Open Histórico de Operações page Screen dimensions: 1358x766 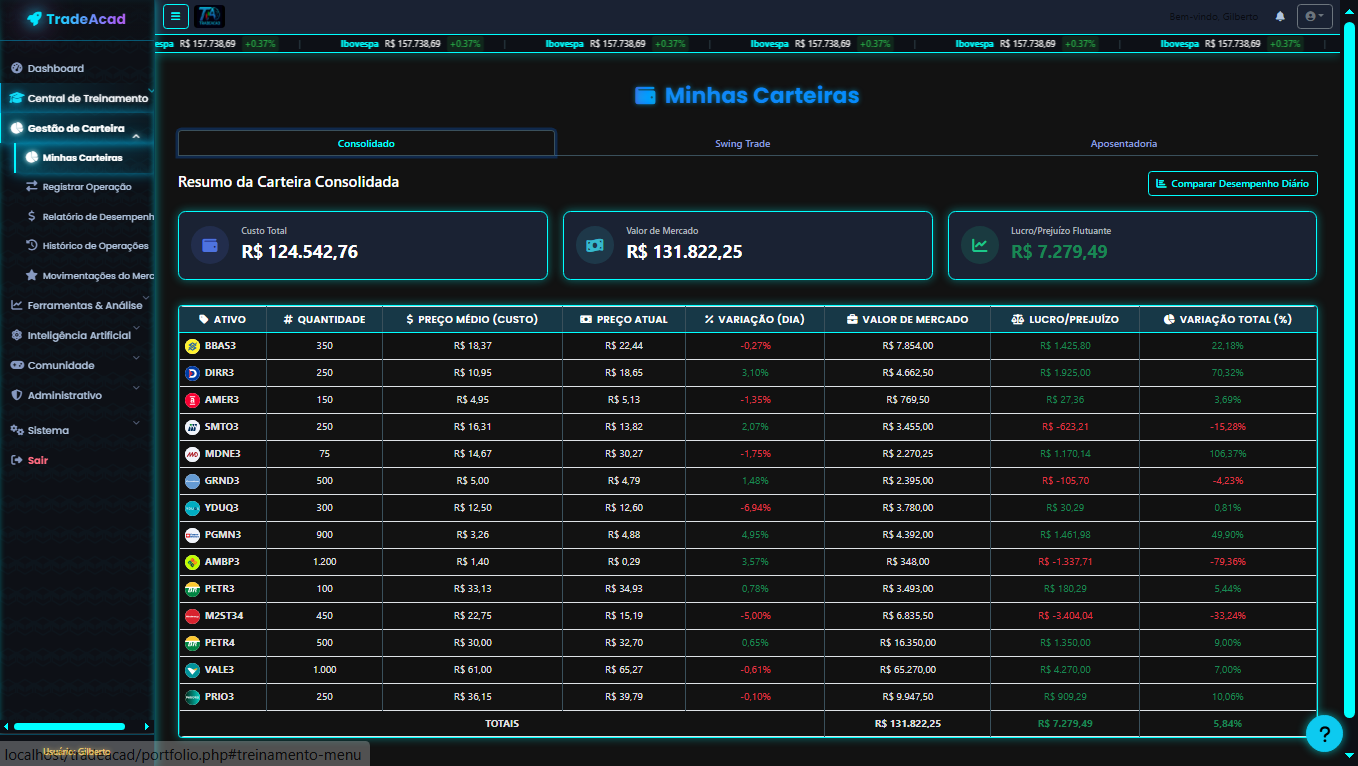point(94,246)
